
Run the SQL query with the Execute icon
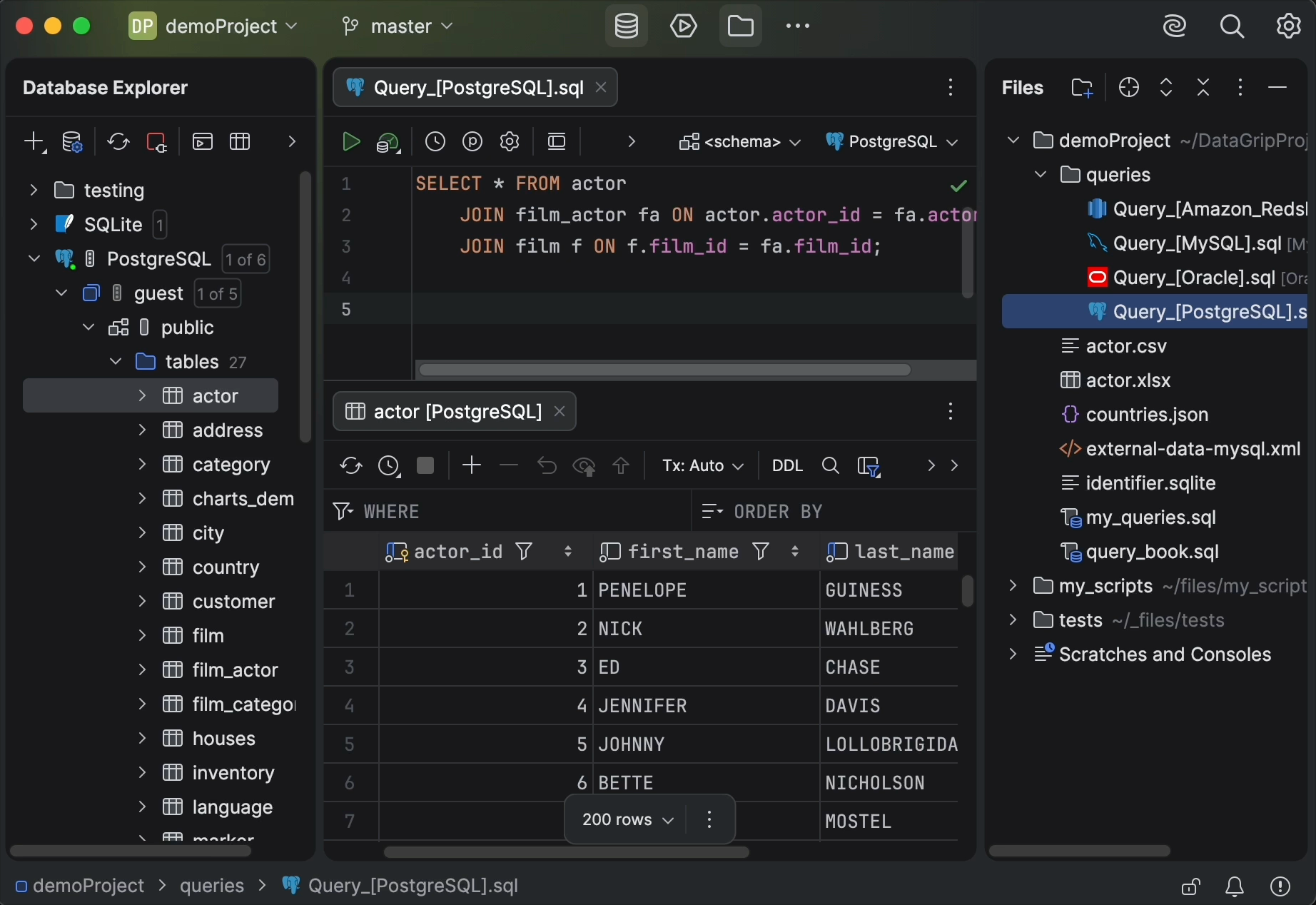pos(350,141)
